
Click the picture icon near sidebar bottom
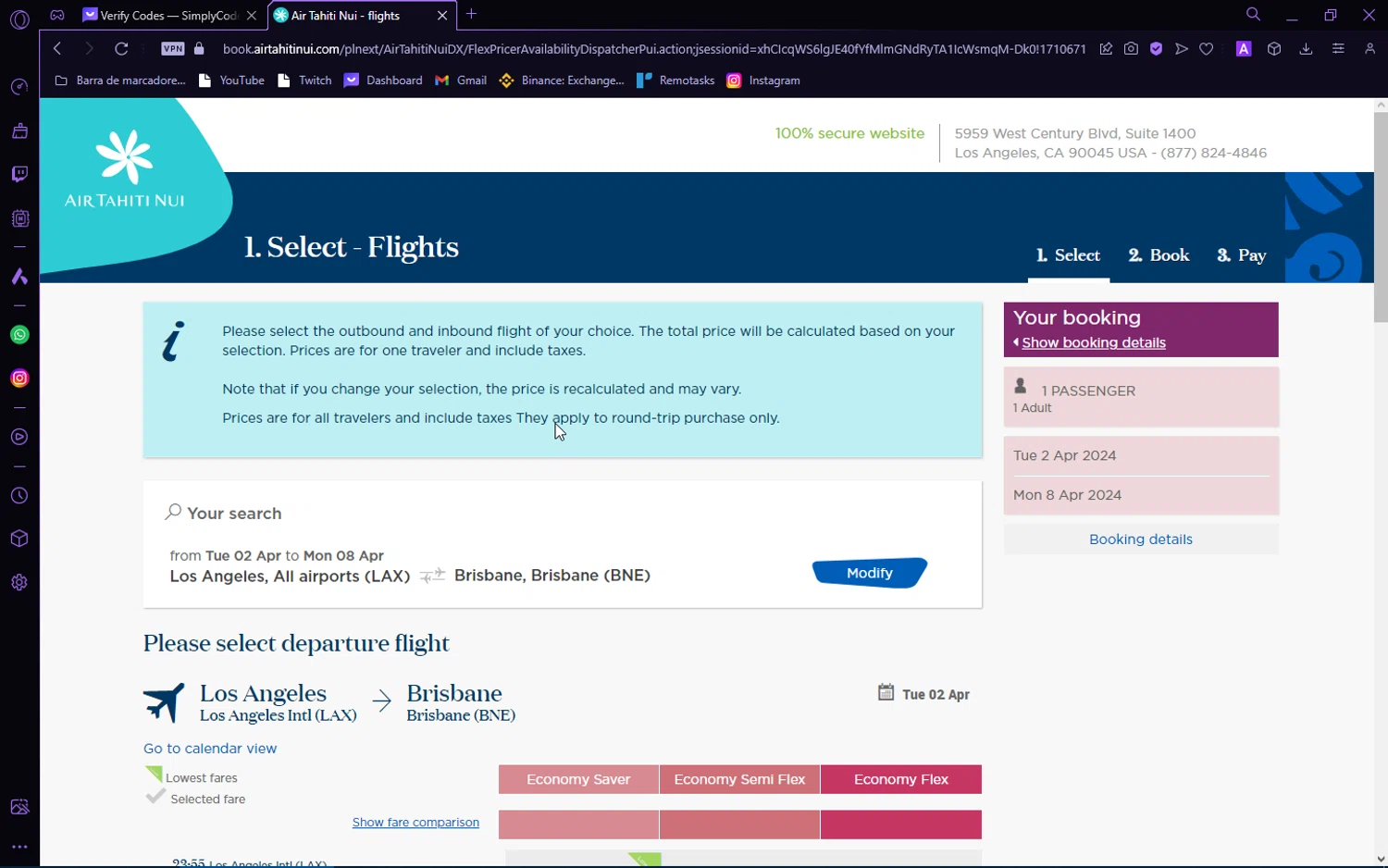coord(19,807)
